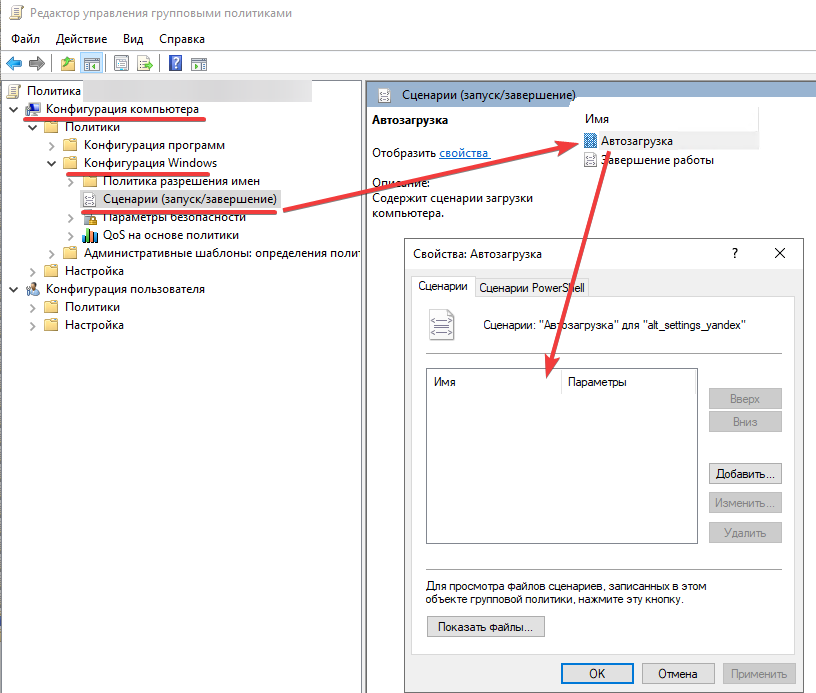The image size is (816, 693).
Task: Click the Автозагрузка script icon in list
Action: [x=590, y=140]
